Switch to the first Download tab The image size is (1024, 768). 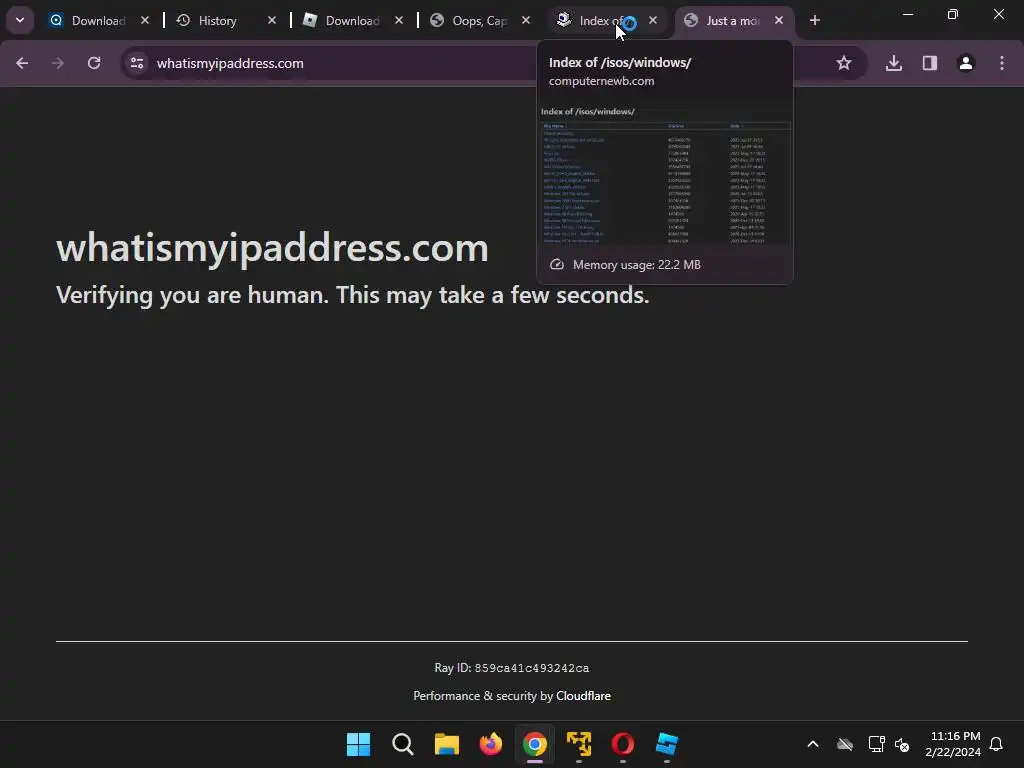[x=98, y=21]
